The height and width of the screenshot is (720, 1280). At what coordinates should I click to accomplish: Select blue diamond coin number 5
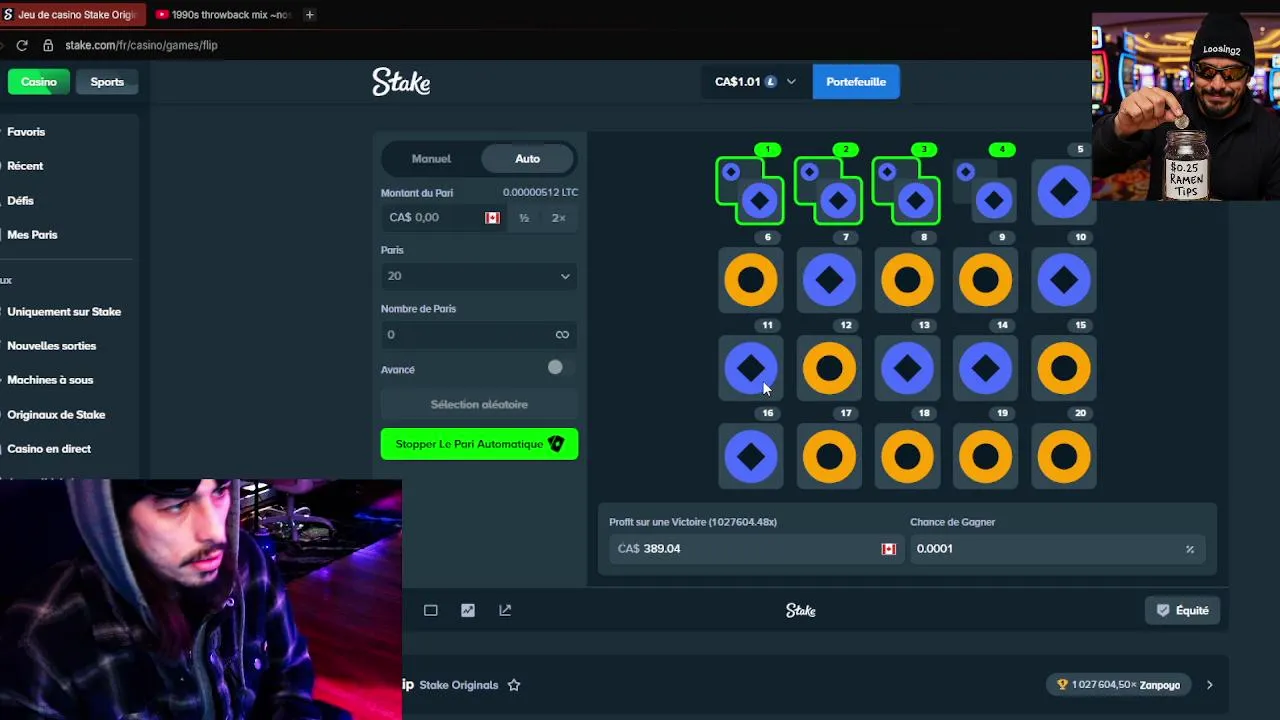tap(1063, 192)
